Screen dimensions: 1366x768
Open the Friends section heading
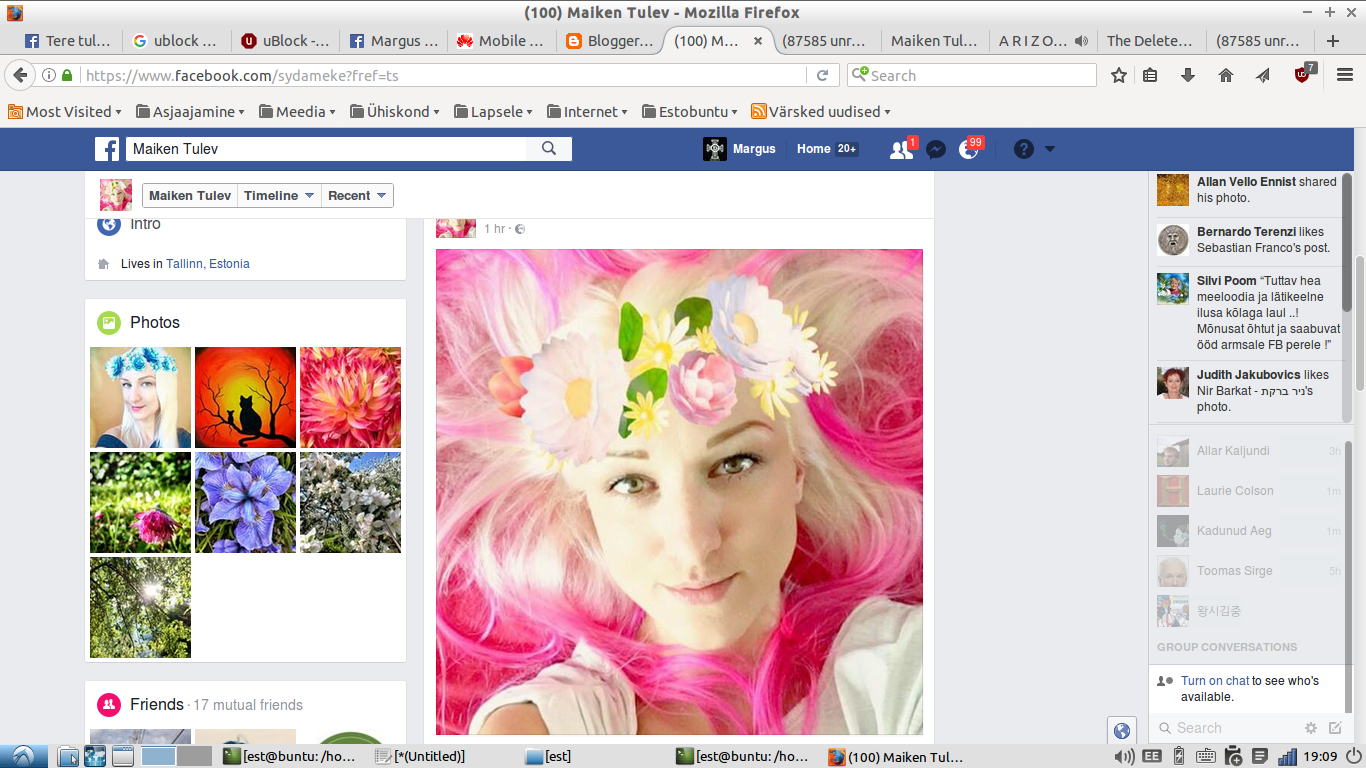pyautogui.click(x=157, y=705)
